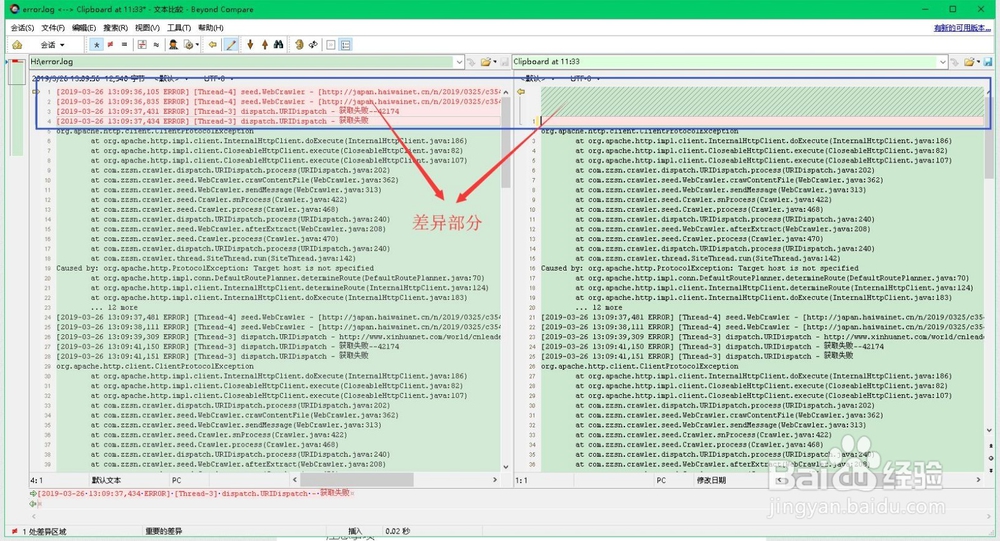Toggle the Edit (pencil) tool
The width and height of the screenshot is (1000, 541).
pyautogui.click(x=231, y=45)
